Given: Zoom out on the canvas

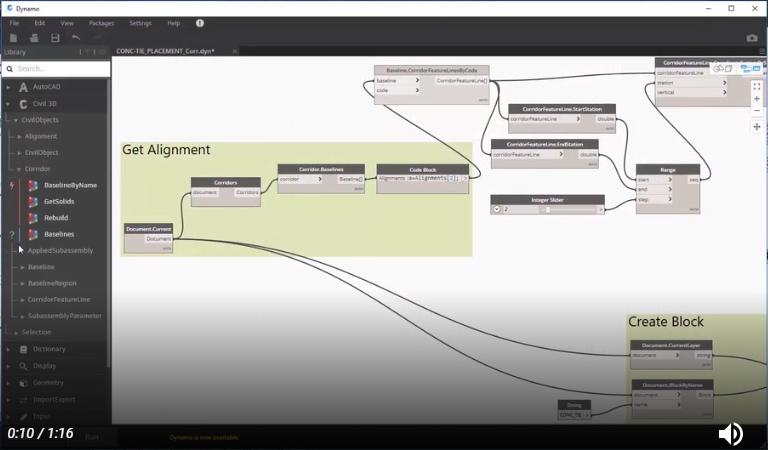Looking at the screenshot, I should (x=757, y=111).
